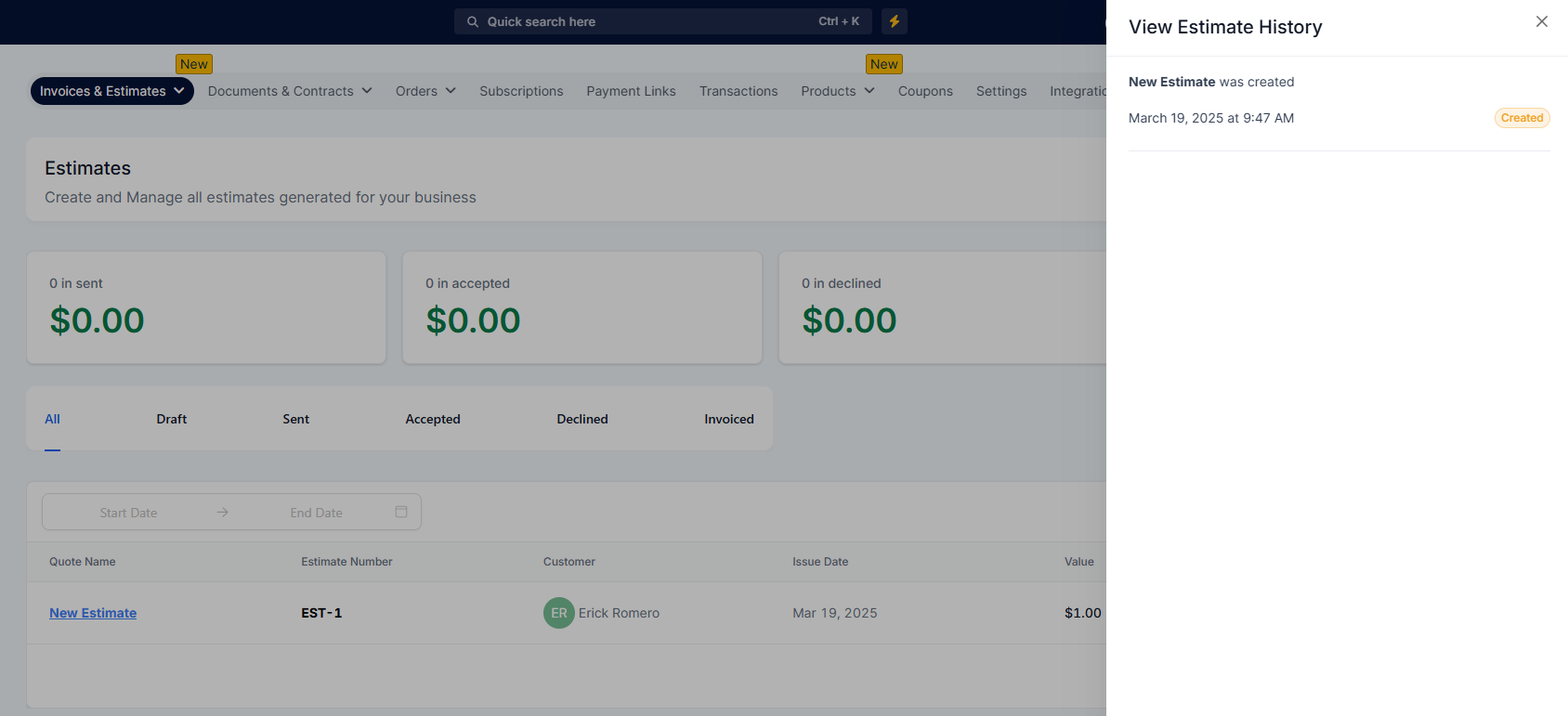Open the Orders dropdown menu

(x=425, y=91)
